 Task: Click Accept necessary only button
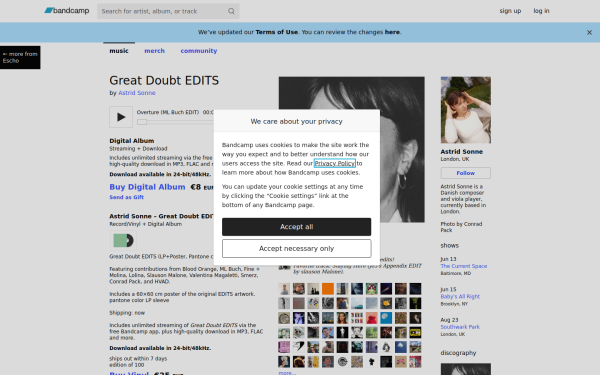click(297, 249)
